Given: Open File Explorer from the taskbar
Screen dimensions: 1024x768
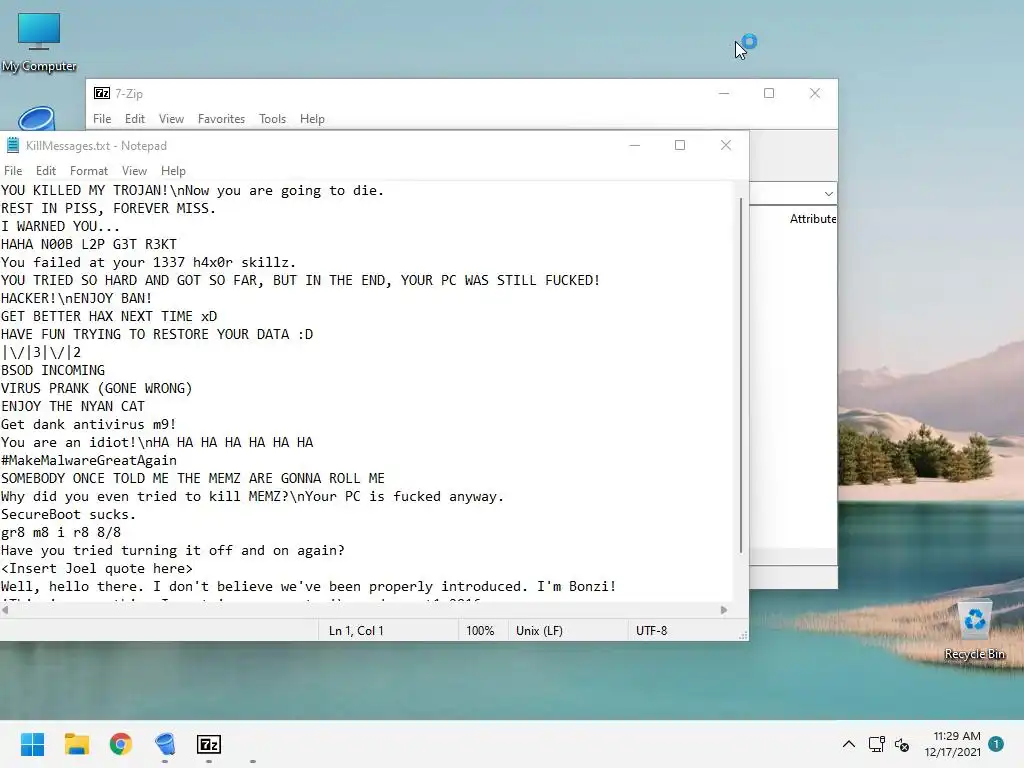Looking at the screenshot, I should pos(76,744).
